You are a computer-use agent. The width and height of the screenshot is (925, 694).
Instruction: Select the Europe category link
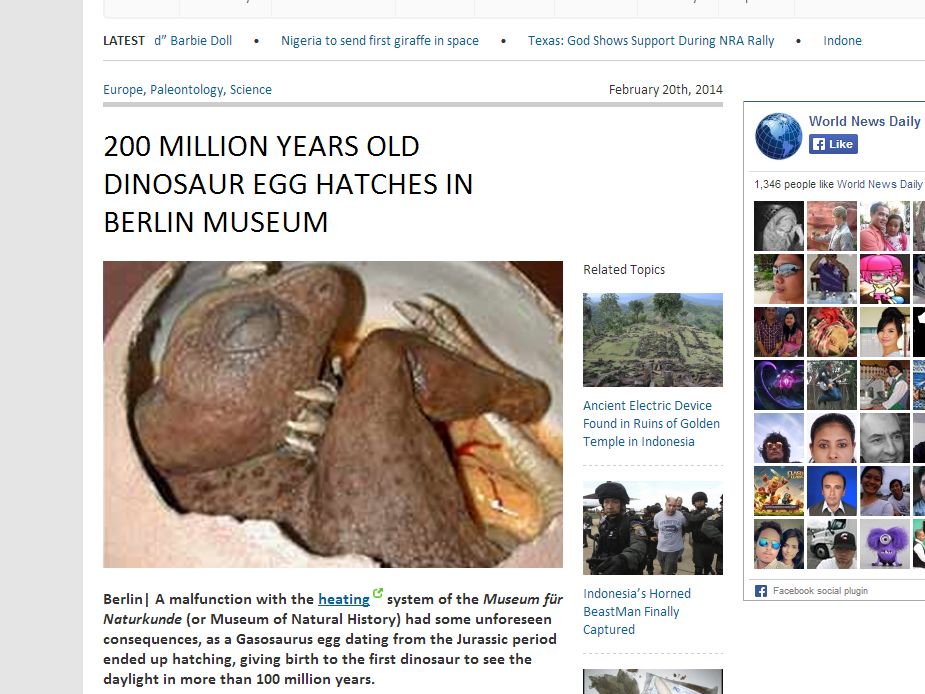coord(123,90)
